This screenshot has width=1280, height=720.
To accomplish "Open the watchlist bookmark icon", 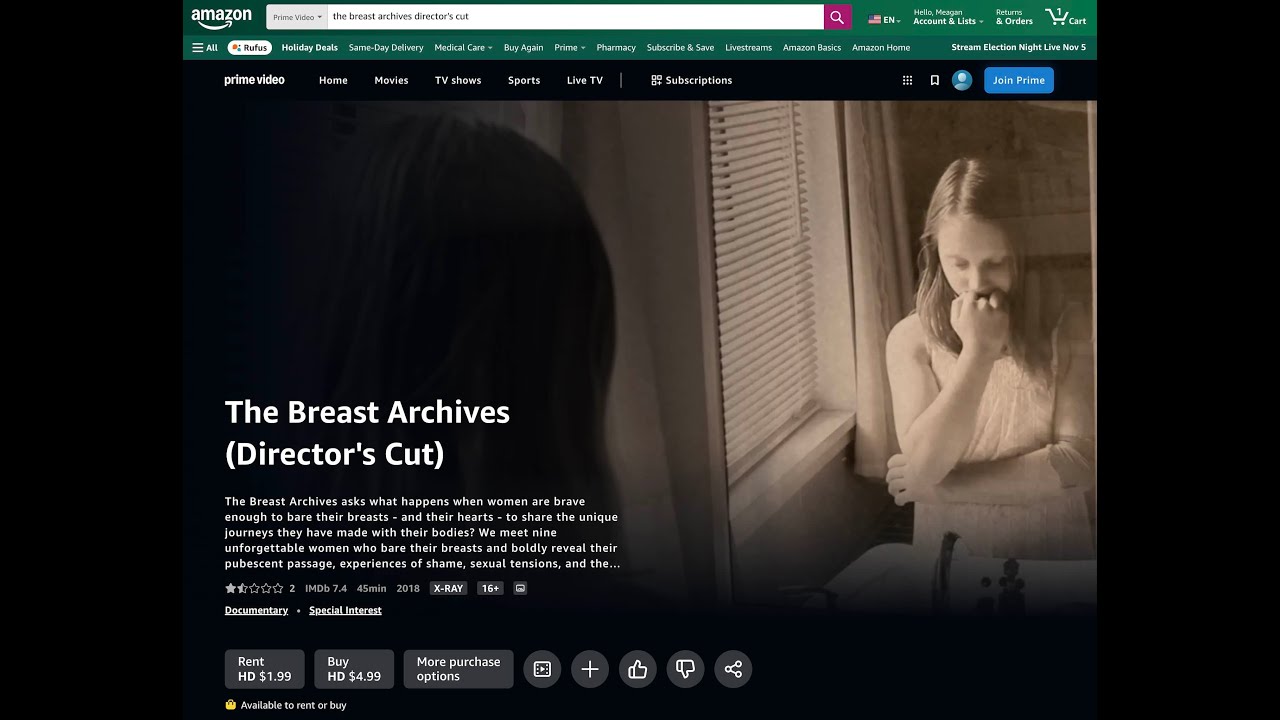I will click(935, 80).
